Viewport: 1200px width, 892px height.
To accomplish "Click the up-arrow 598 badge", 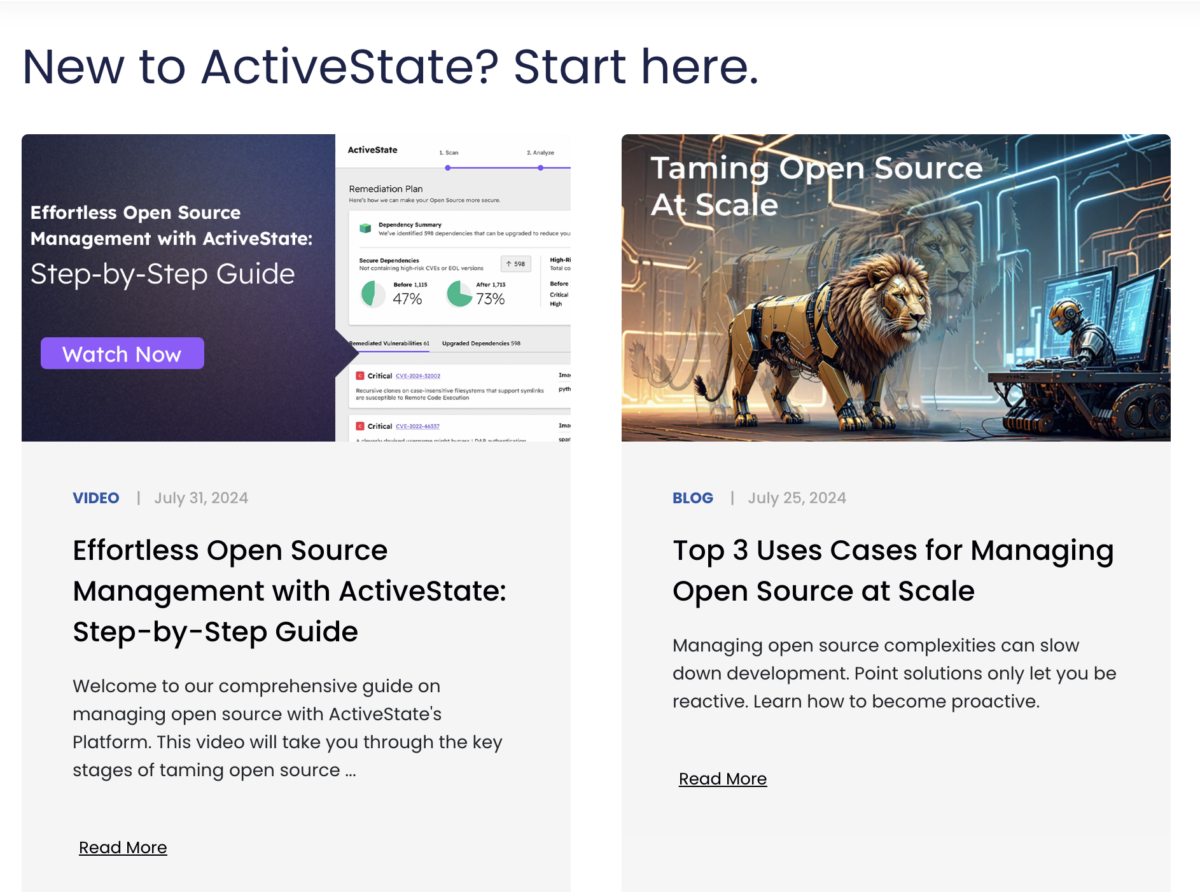I will pyautogui.click(x=515, y=264).
